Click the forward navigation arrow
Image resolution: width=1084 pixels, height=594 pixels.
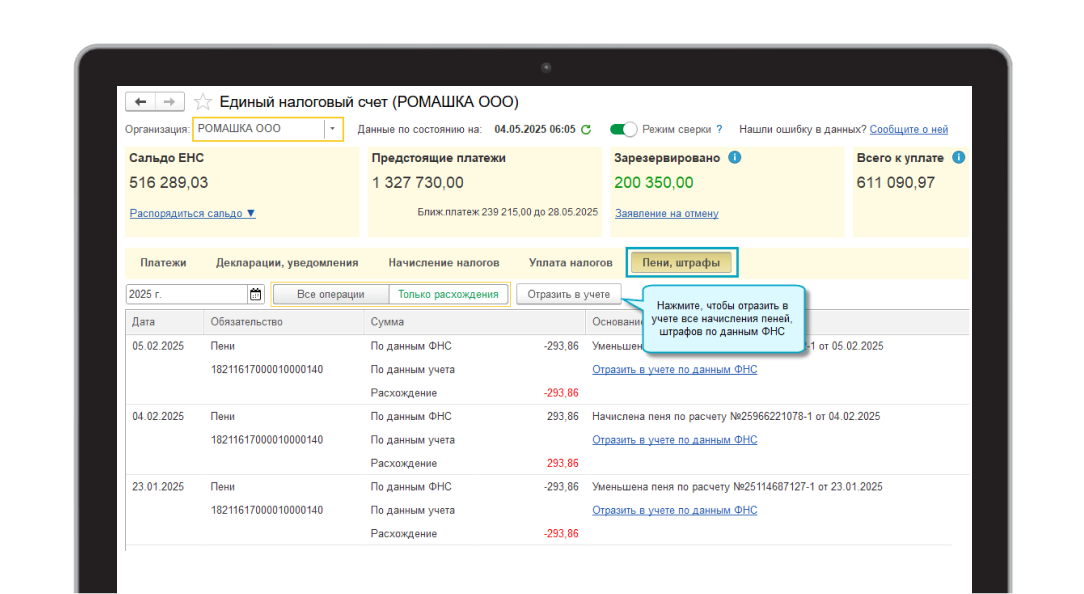click(170, 102)
